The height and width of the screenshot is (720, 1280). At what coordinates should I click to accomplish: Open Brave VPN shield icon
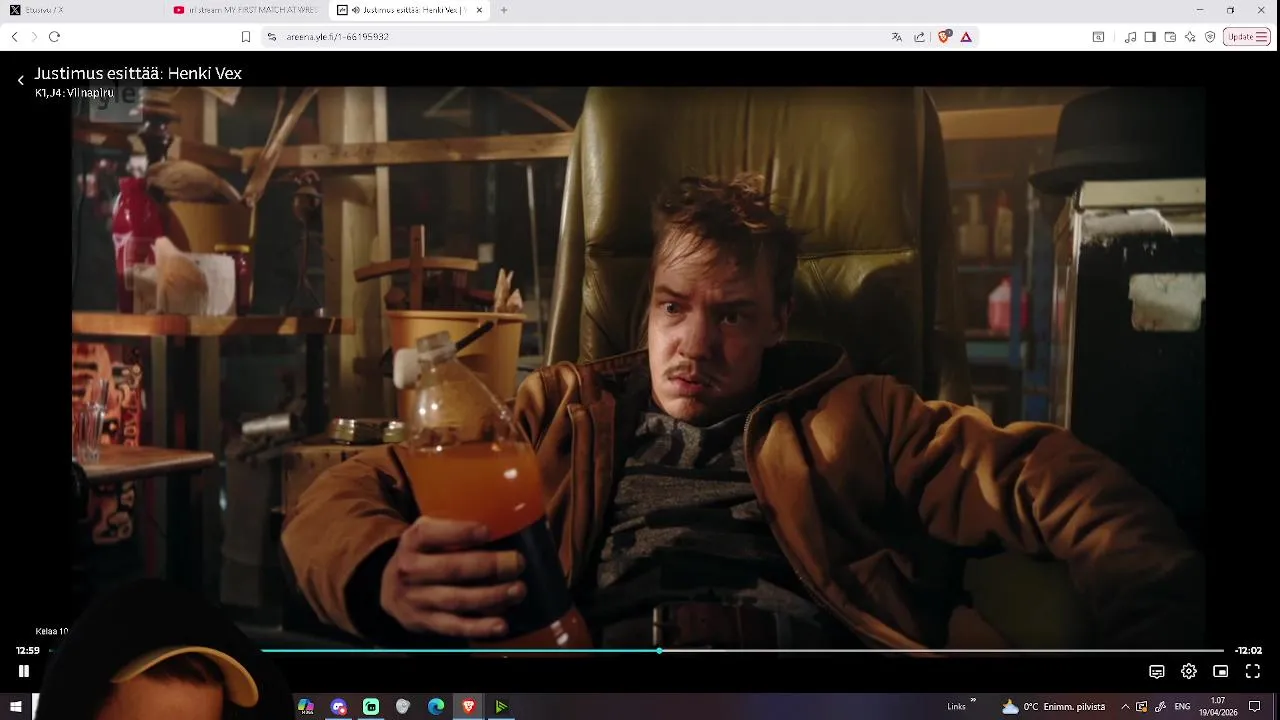(1210, 37)
